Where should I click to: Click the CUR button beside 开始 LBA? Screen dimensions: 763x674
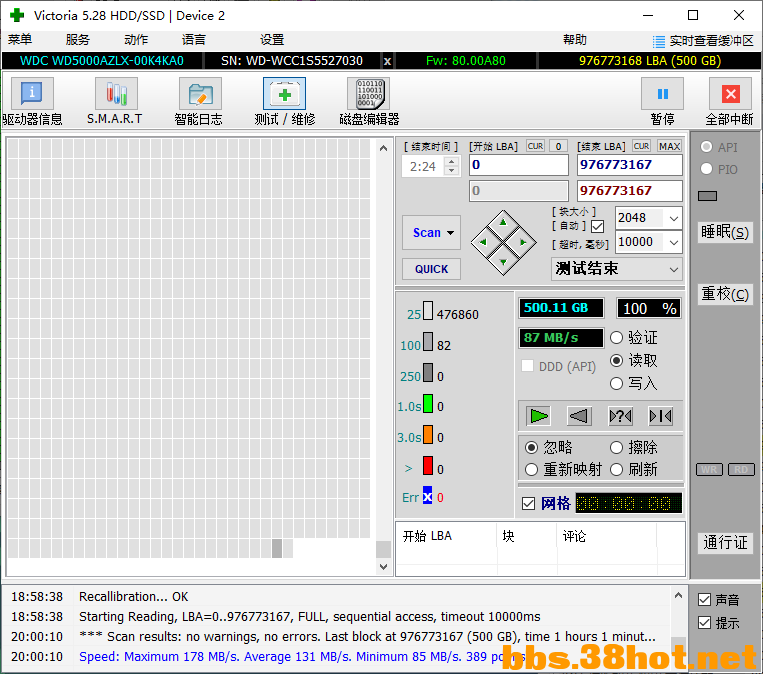535,146
